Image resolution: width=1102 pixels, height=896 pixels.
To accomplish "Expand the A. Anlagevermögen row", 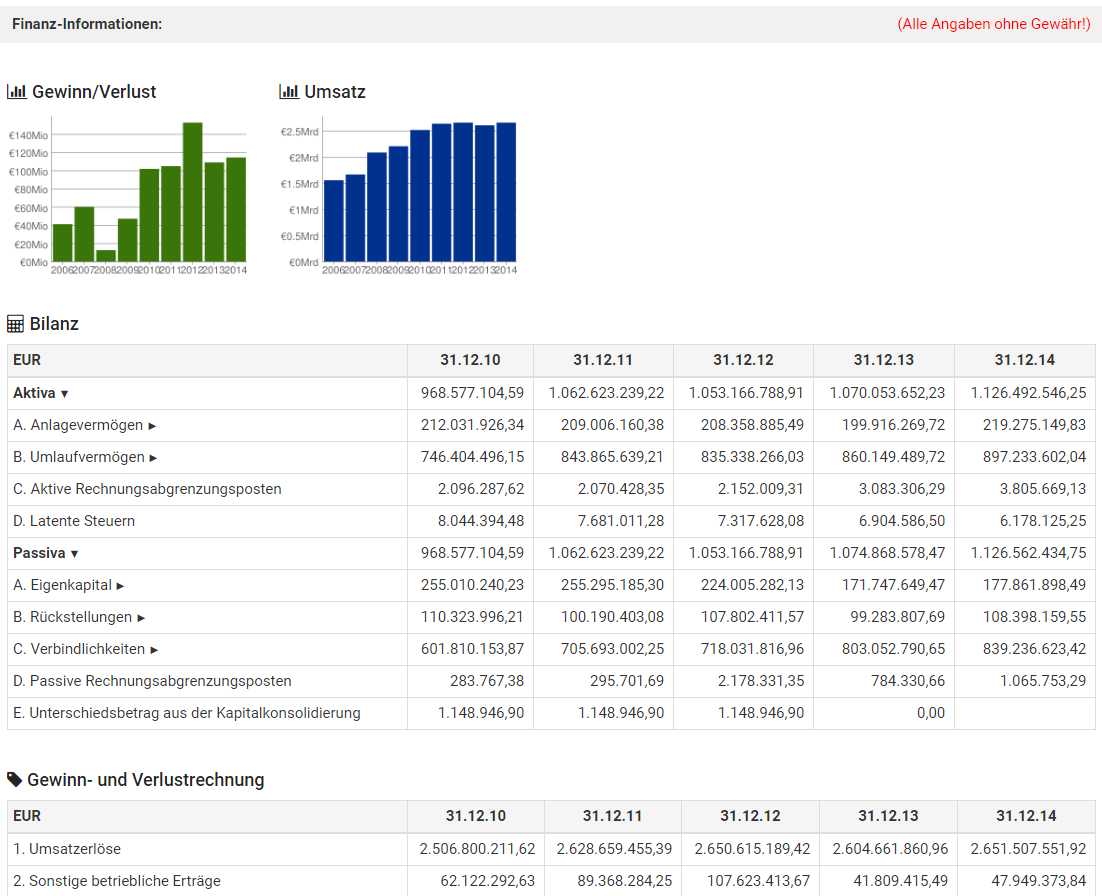I will pyautogui.click(x=152, y=426).
